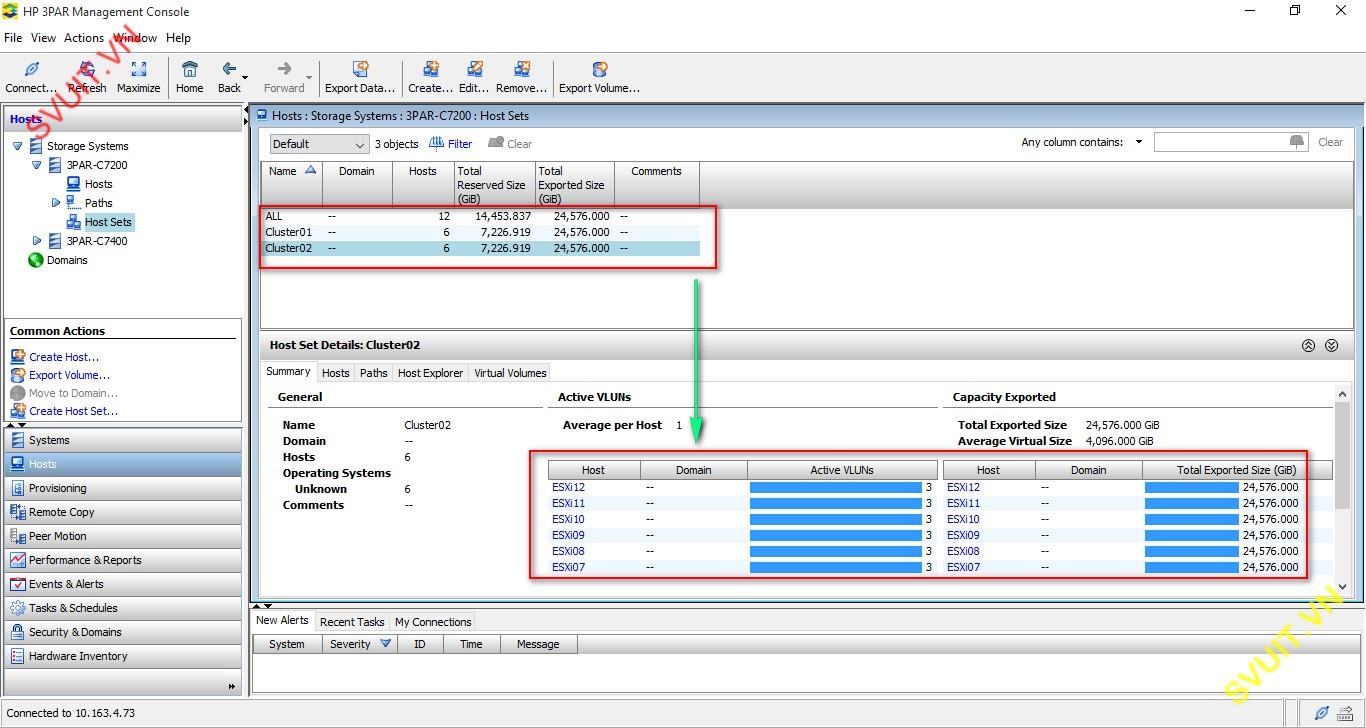This screenshot has height=728, width=1366.
Task: Open the Default filter view dropdown
Action: pos(319,144)
